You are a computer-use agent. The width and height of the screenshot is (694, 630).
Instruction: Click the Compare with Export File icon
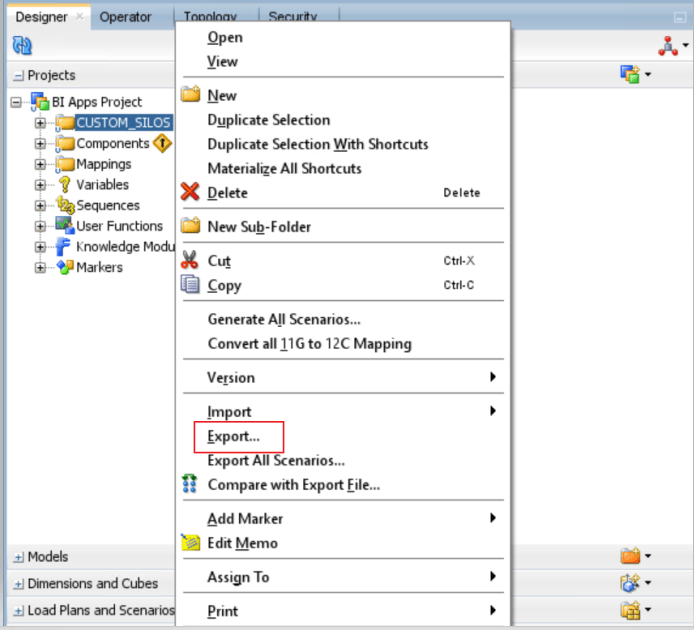[189, 484]
